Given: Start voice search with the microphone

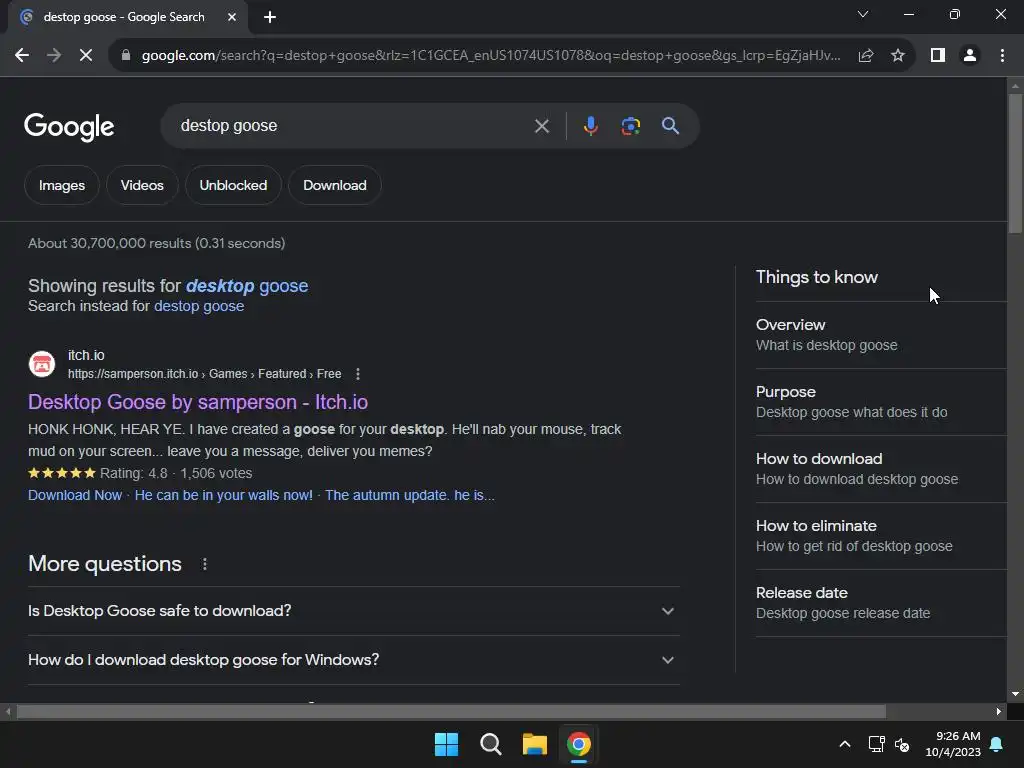Looking at the screenshot, I should [x=590, y=126].
